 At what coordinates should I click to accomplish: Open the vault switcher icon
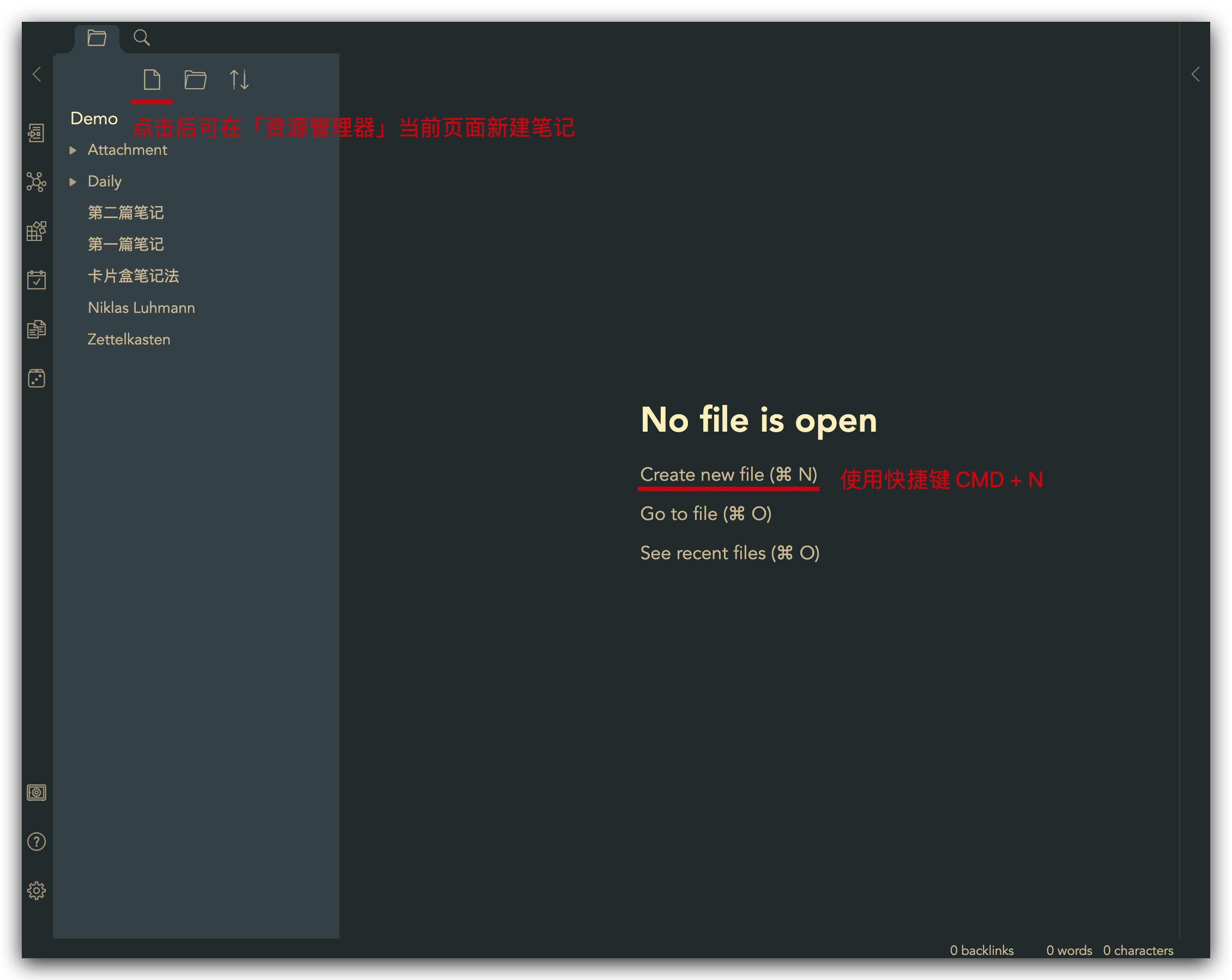[36, 793]
